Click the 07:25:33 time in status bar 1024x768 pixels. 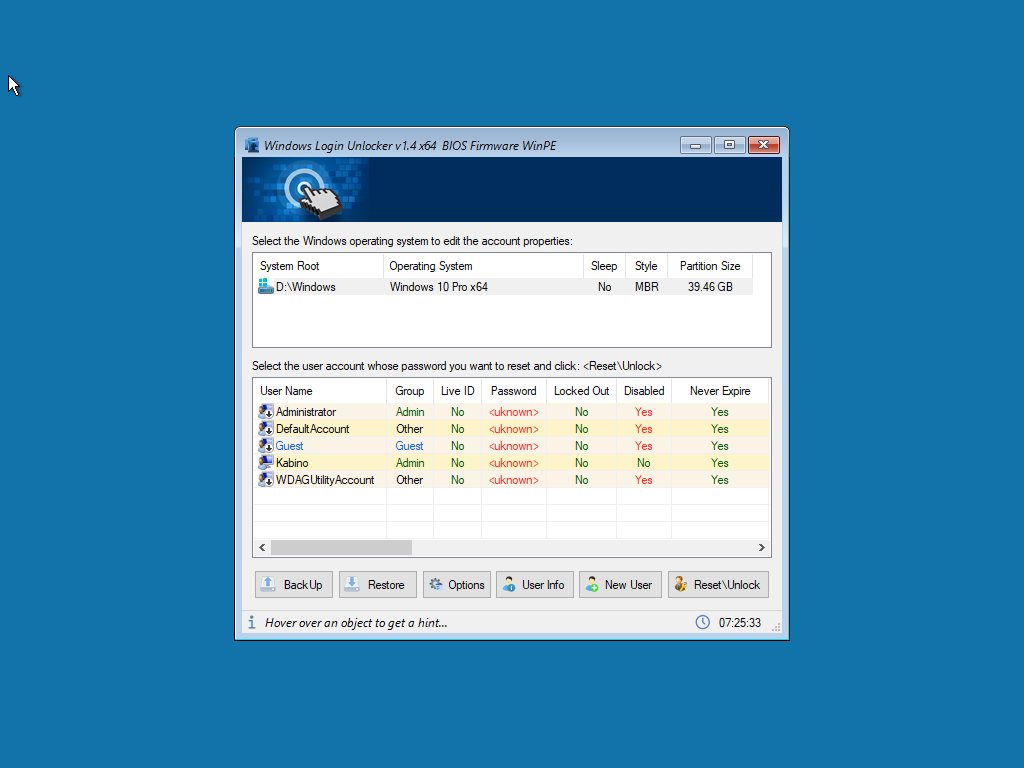(740, 622)
